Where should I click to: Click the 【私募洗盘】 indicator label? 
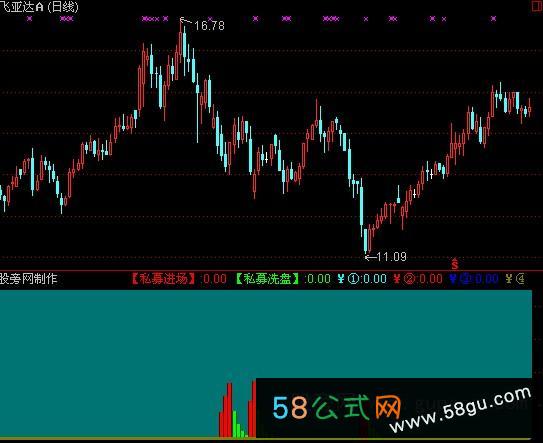268,279
